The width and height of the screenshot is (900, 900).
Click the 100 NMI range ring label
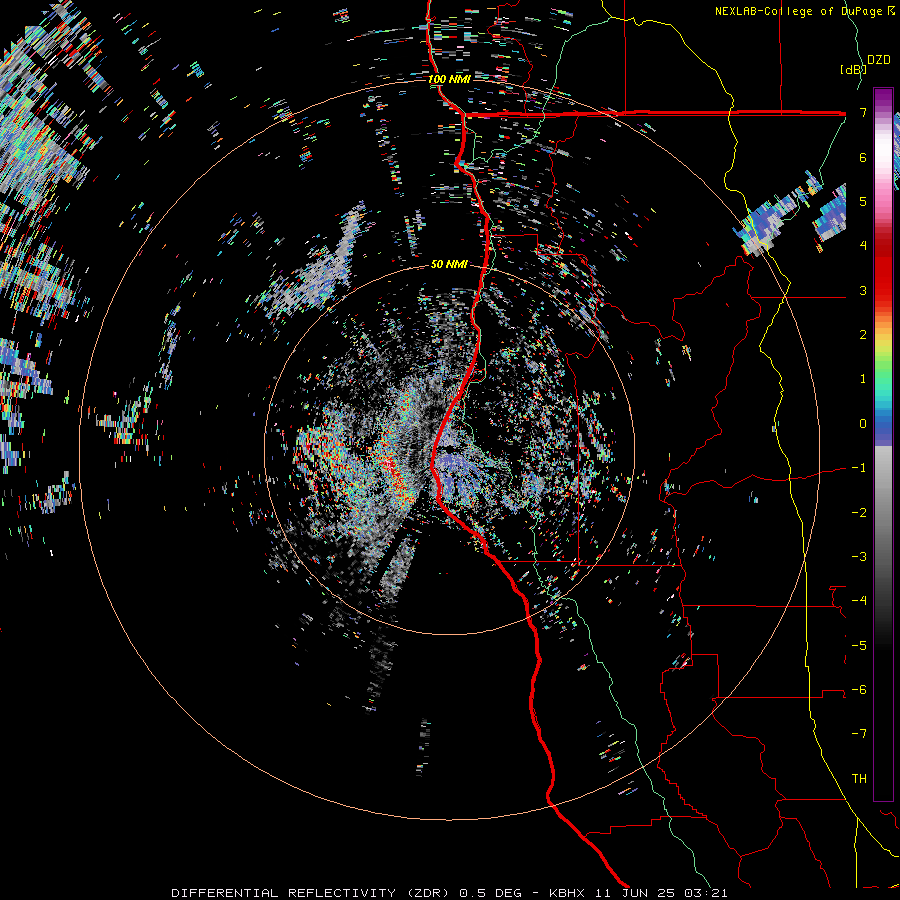pyautogui.click(x=449, y=79)
